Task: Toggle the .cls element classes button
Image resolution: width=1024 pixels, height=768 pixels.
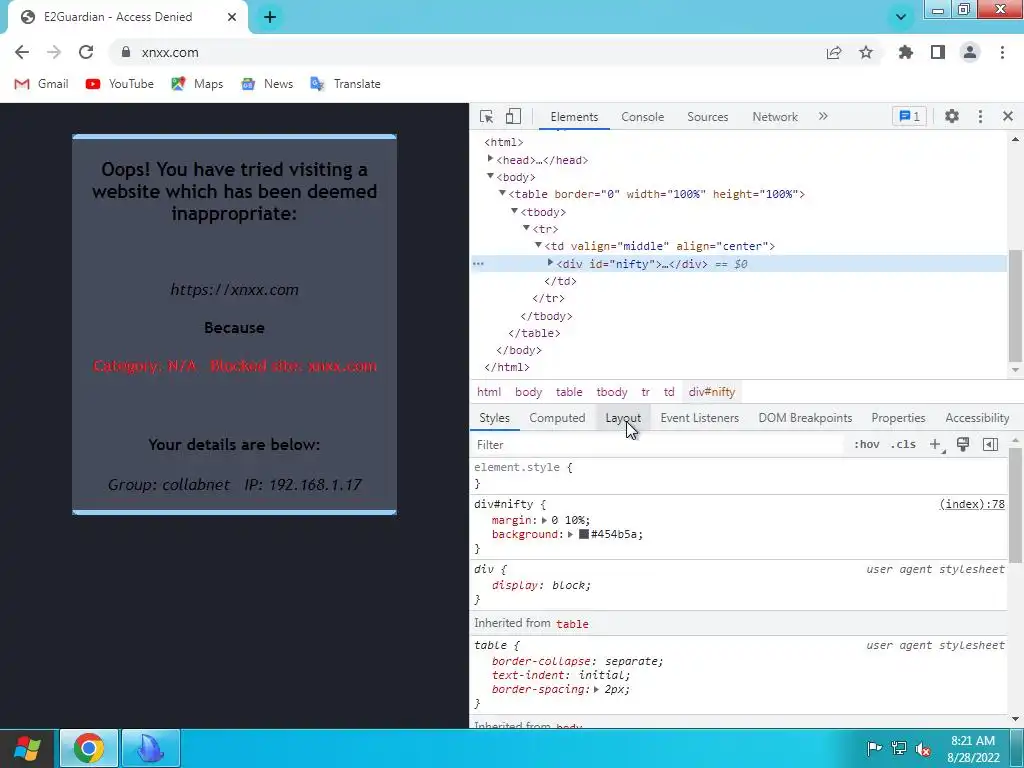Action: (x=903, y=445)
